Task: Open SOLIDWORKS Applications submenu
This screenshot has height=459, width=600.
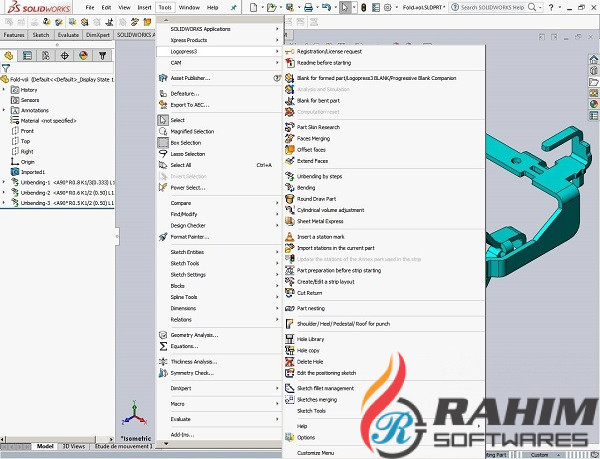Action: point(219,29)
